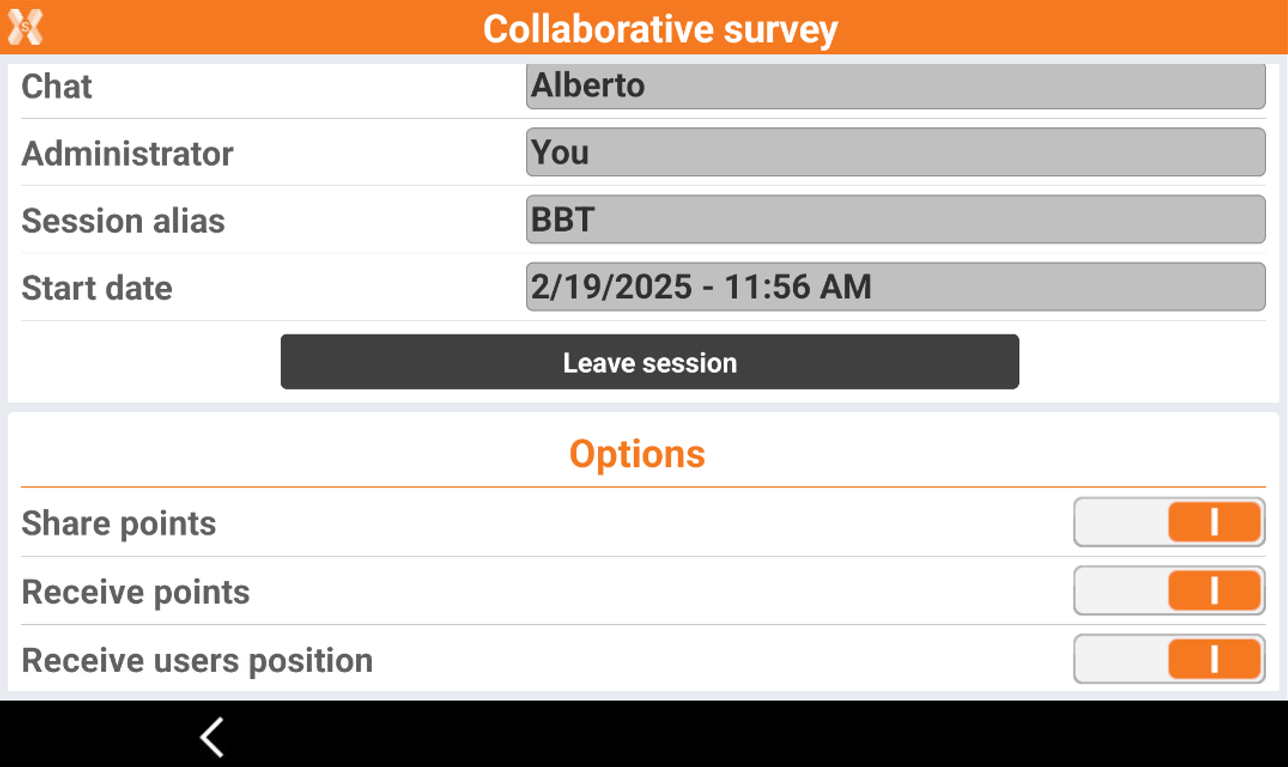Viewport: 1288px width, 767px height.
Task: Click the Receive points label
Action: click(136, 592)
